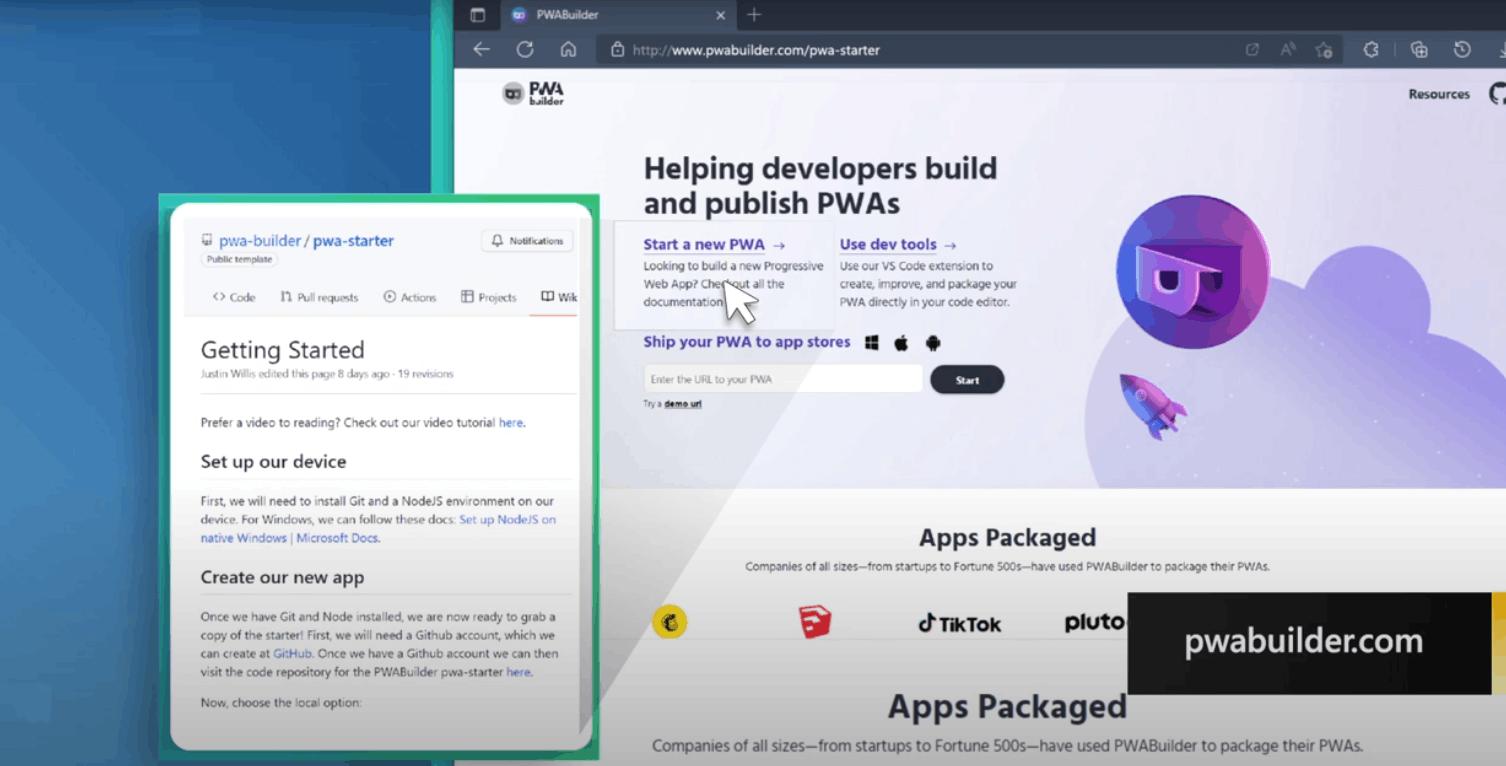Click the demo url link
This screenshot has width=1506, height=766.
[683, 404]
